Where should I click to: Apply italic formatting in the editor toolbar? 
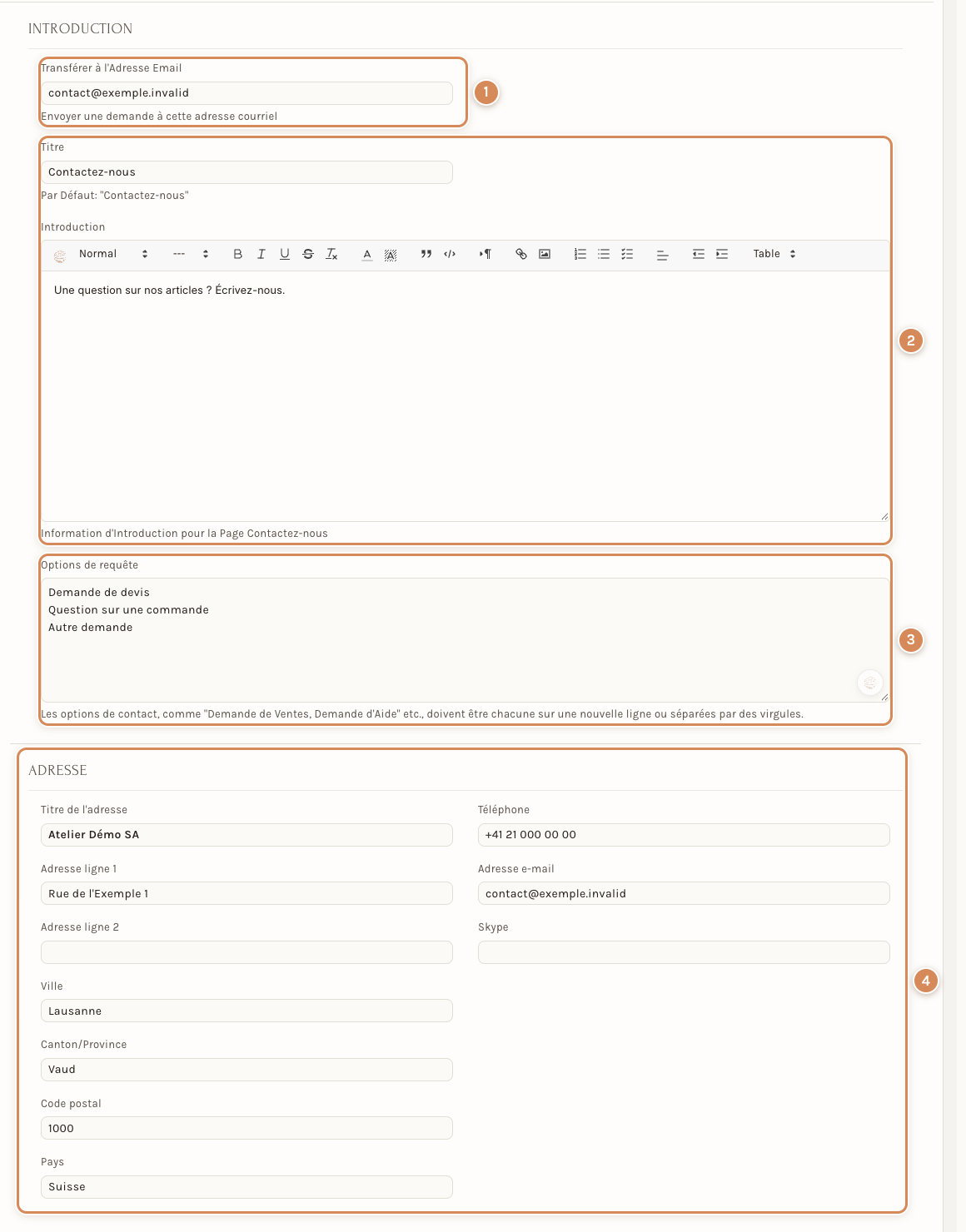pos(261,254)
